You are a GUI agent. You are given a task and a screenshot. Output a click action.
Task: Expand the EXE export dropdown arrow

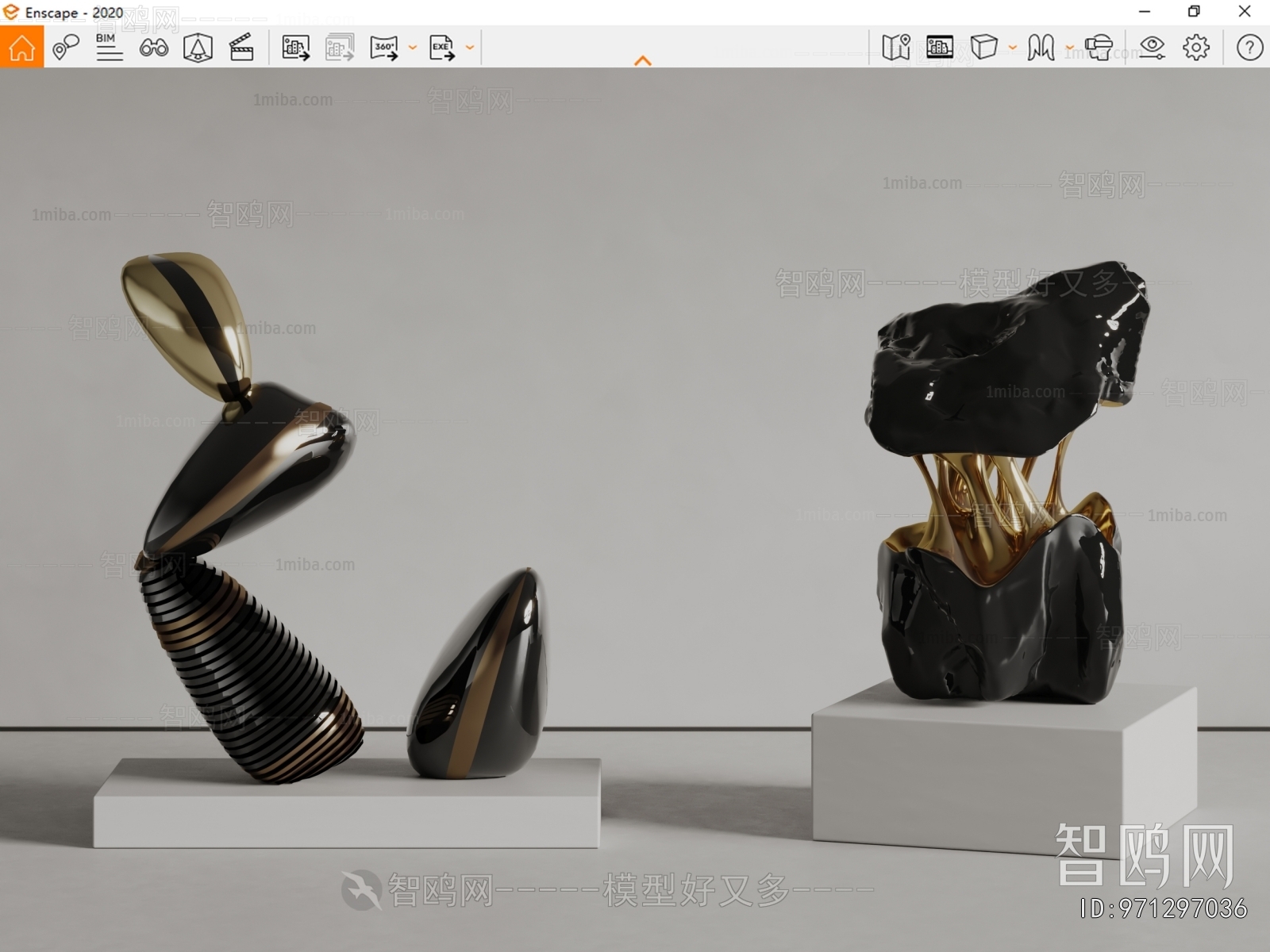pyautogui.click(x=469, y=48)
